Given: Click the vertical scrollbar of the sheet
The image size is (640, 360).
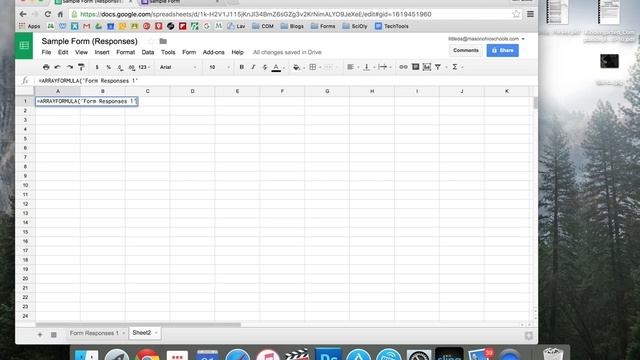Looking at the screenshot, I should [535, 102].
